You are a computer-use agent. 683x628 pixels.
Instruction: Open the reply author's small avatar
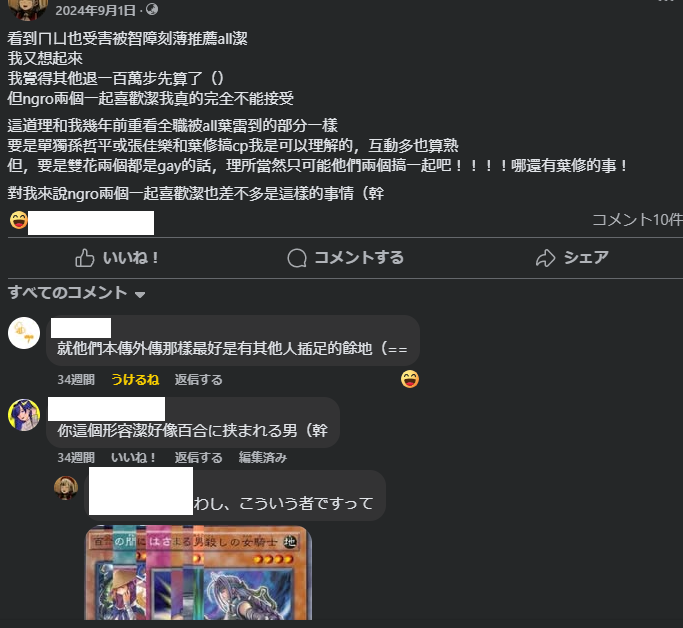point(66,488)
